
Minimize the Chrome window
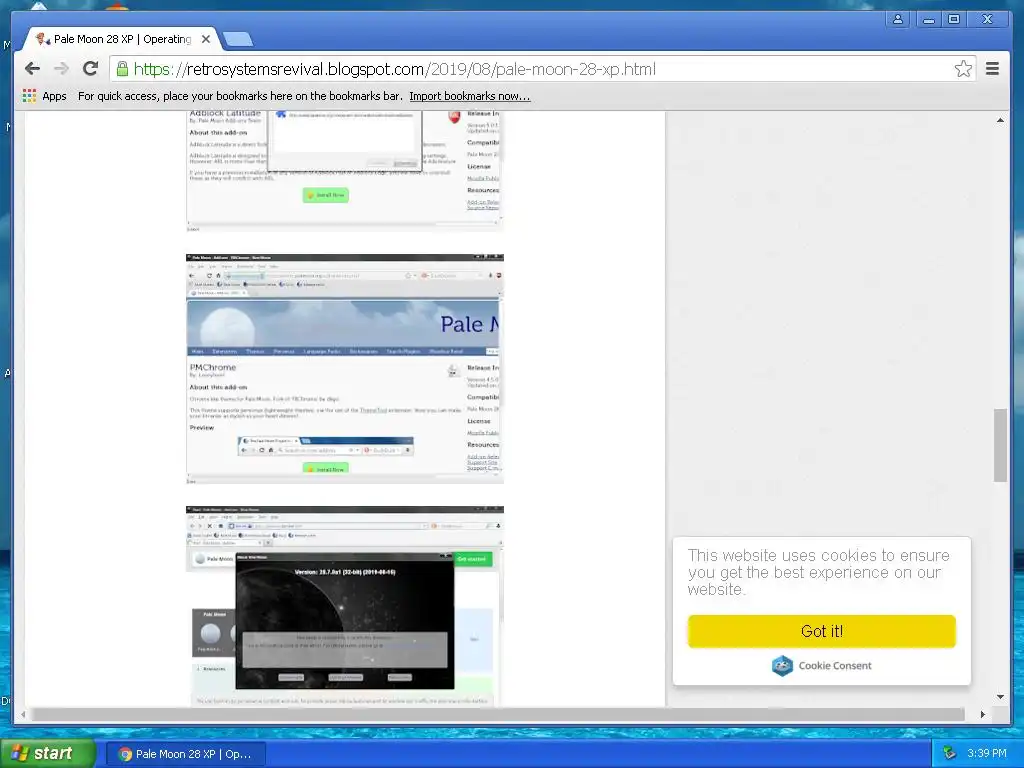928,19
